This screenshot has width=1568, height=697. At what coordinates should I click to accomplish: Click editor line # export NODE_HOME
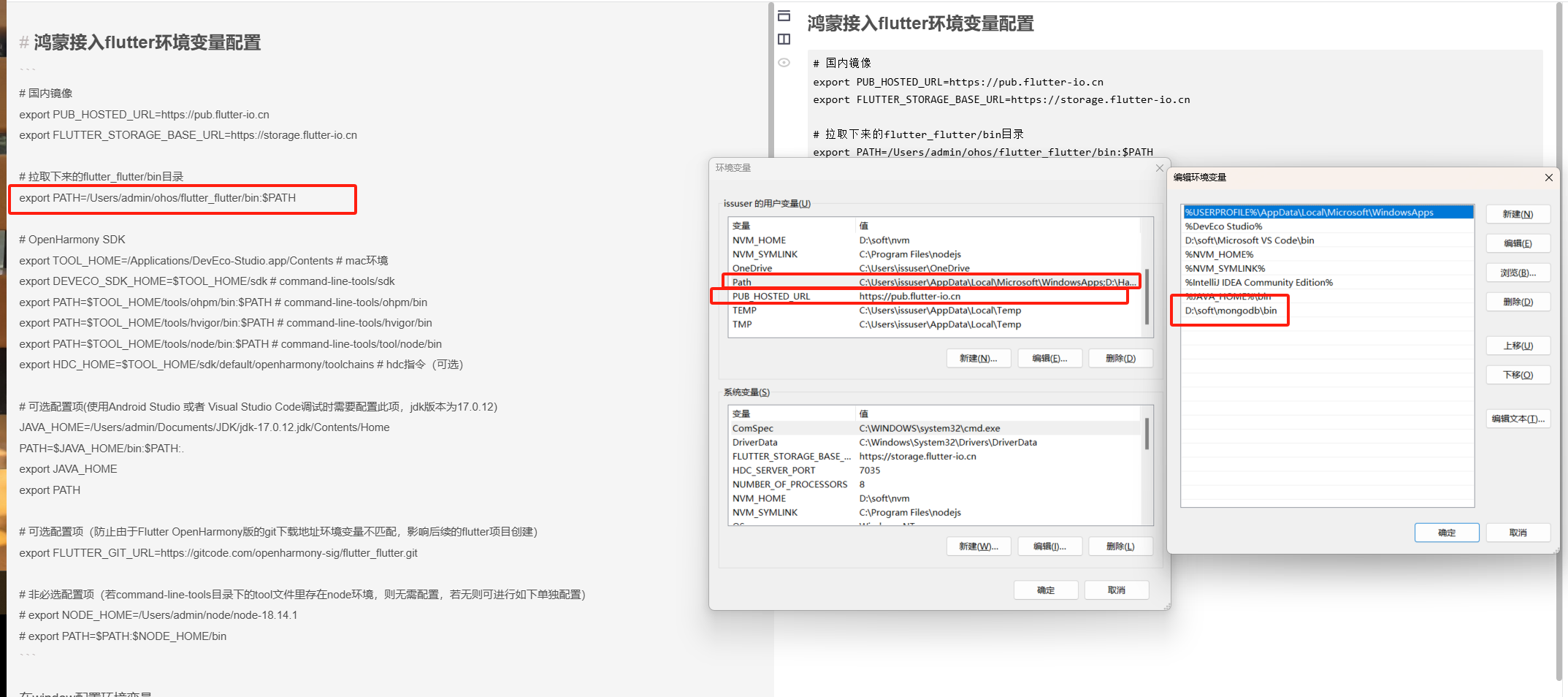[158, 615]
